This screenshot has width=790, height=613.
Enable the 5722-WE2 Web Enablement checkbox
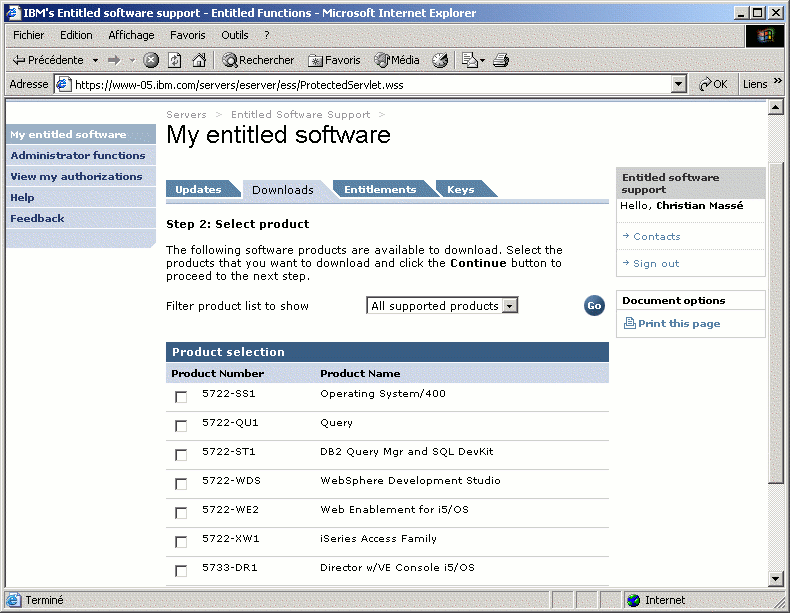[x=181, y=513]
